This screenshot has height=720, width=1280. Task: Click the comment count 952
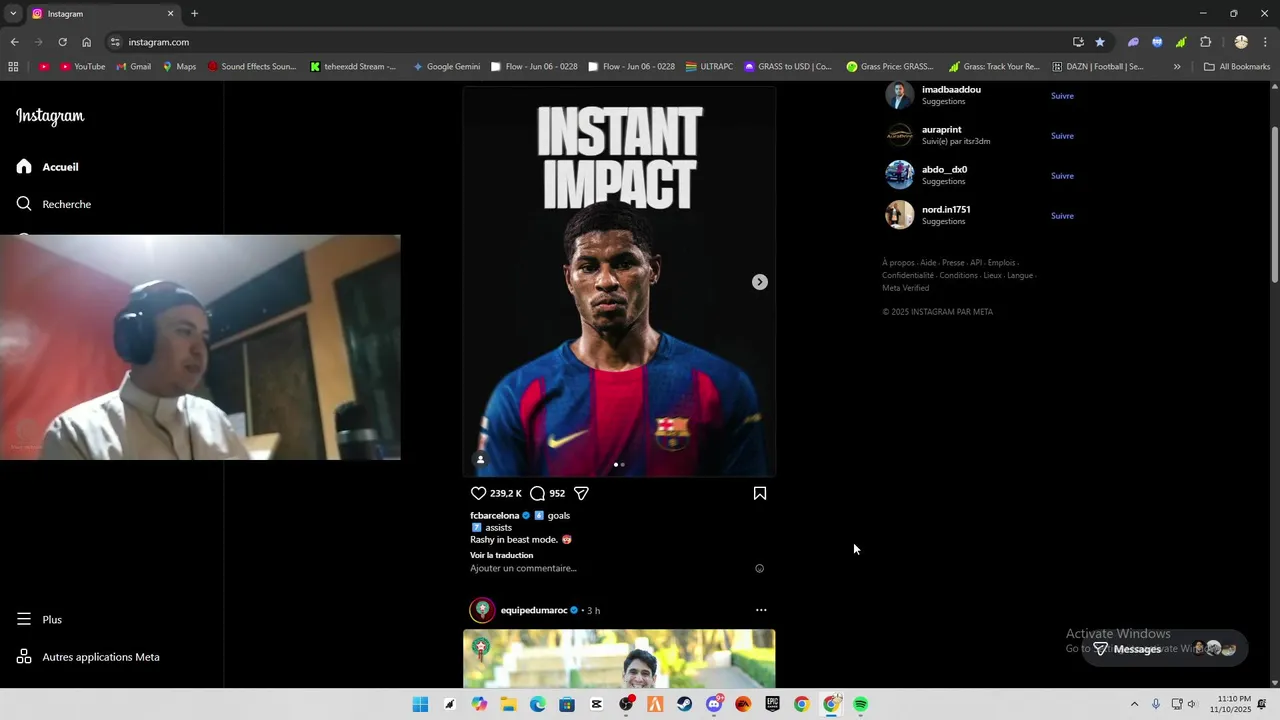click(557, 493)
